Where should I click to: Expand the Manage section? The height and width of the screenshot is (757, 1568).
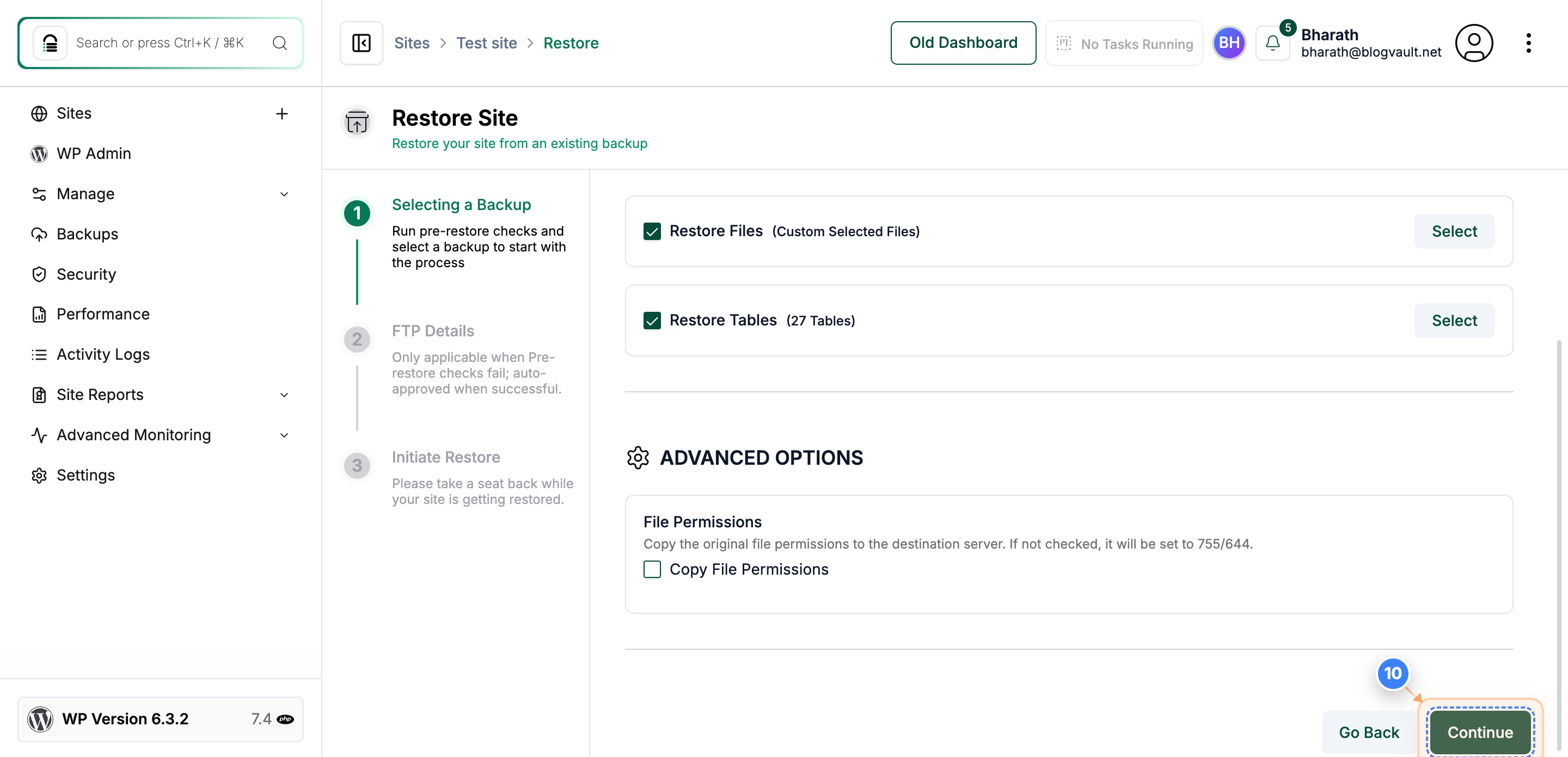pos(284,194)
